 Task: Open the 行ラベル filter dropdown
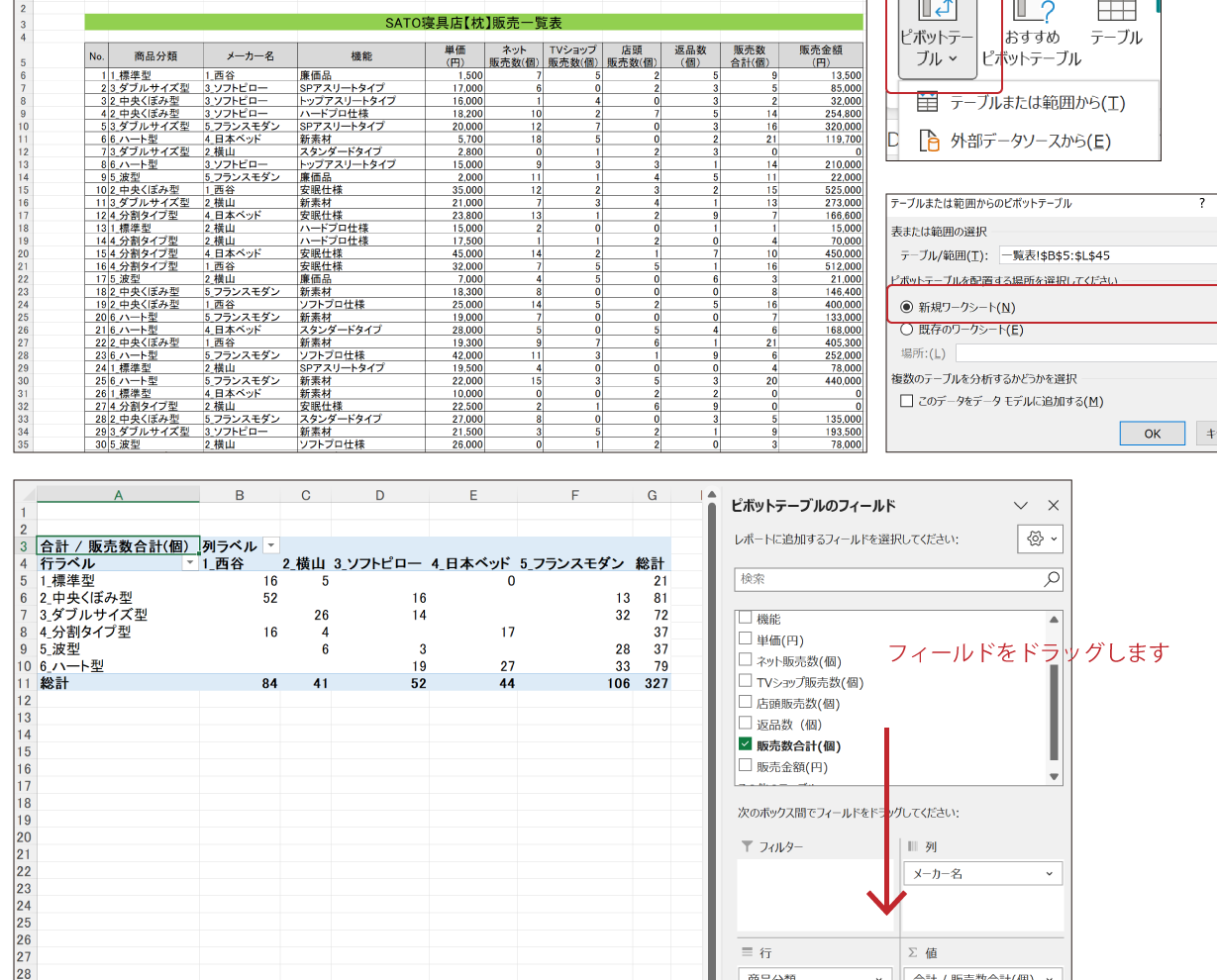(189, 563)
